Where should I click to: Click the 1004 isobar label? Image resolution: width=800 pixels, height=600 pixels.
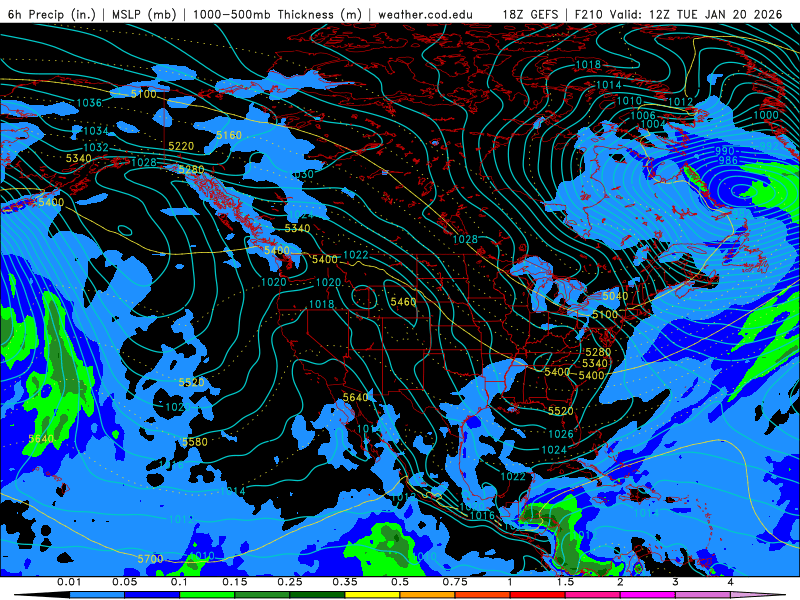(653, 124)
